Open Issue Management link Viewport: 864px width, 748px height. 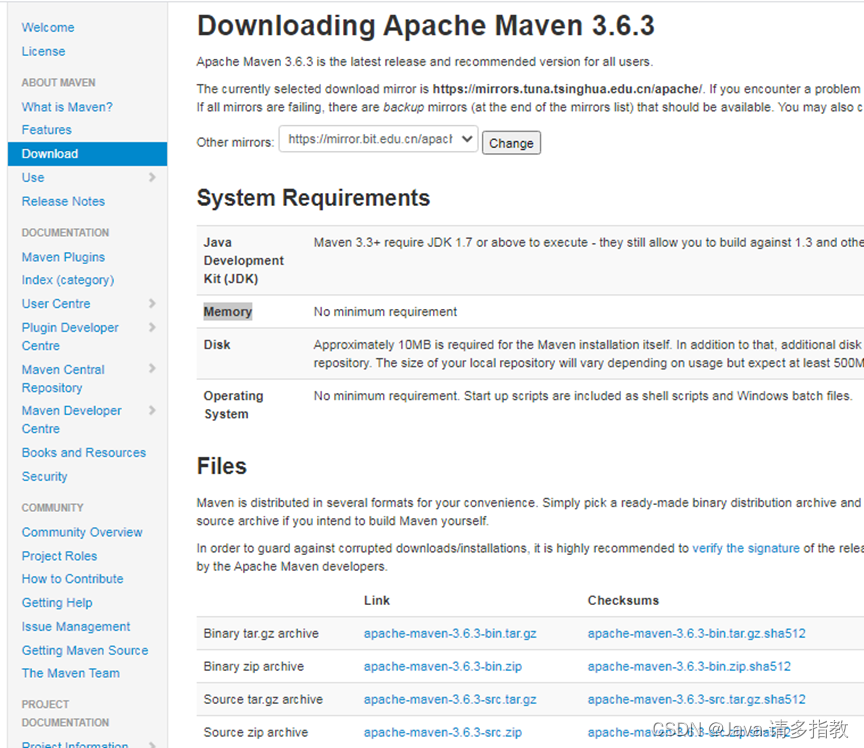coord(76,627)
